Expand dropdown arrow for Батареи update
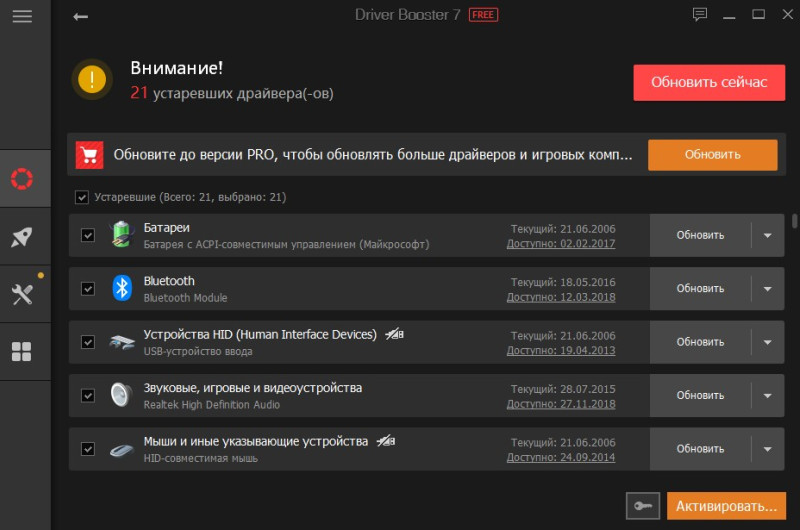This screenshot has height=530, width=800. pos(767,235)
